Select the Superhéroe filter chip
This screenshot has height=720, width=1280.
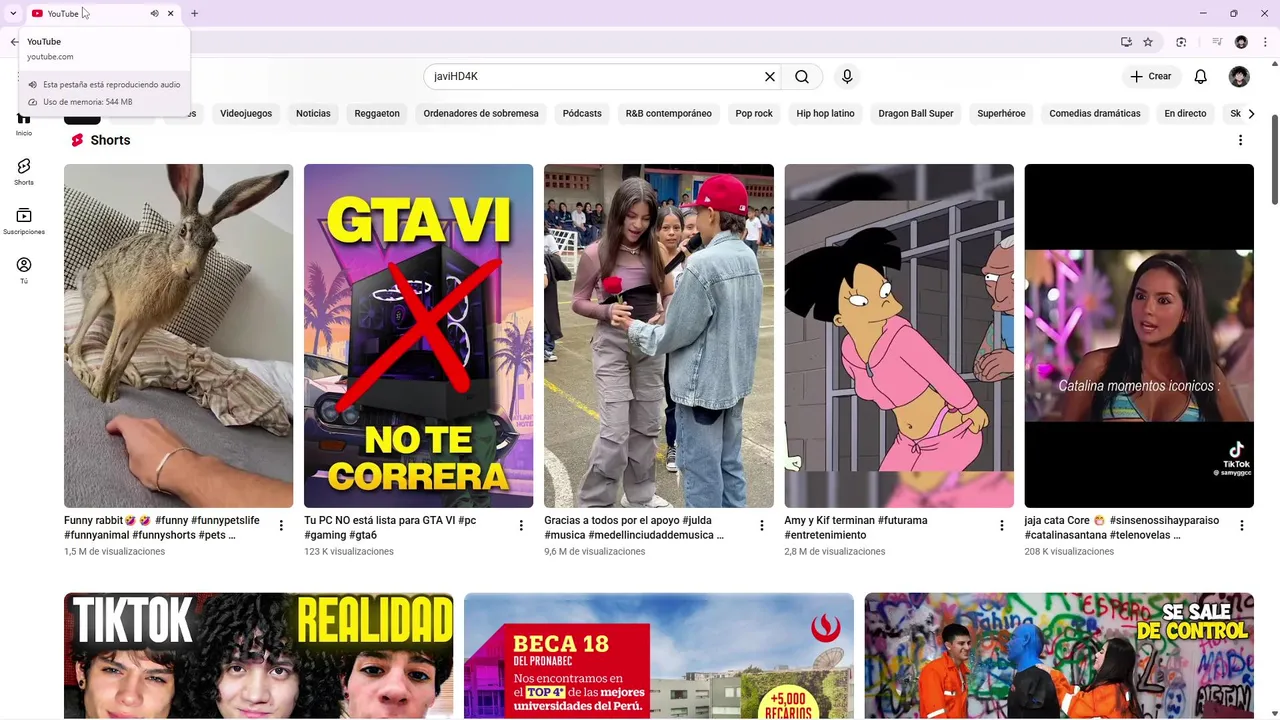(x=1001, y=113)
